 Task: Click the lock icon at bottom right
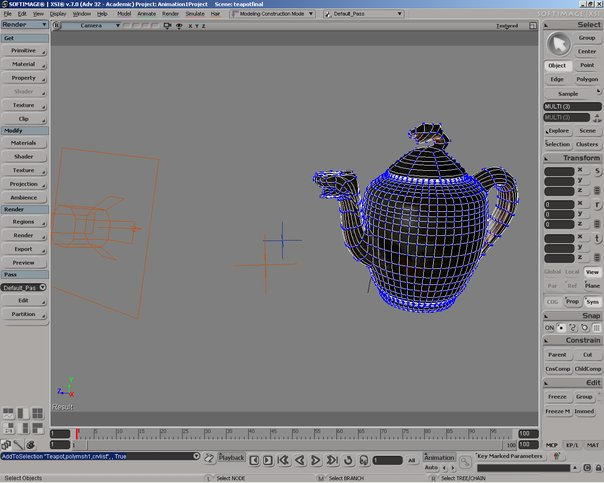click(x=598, y=468)
